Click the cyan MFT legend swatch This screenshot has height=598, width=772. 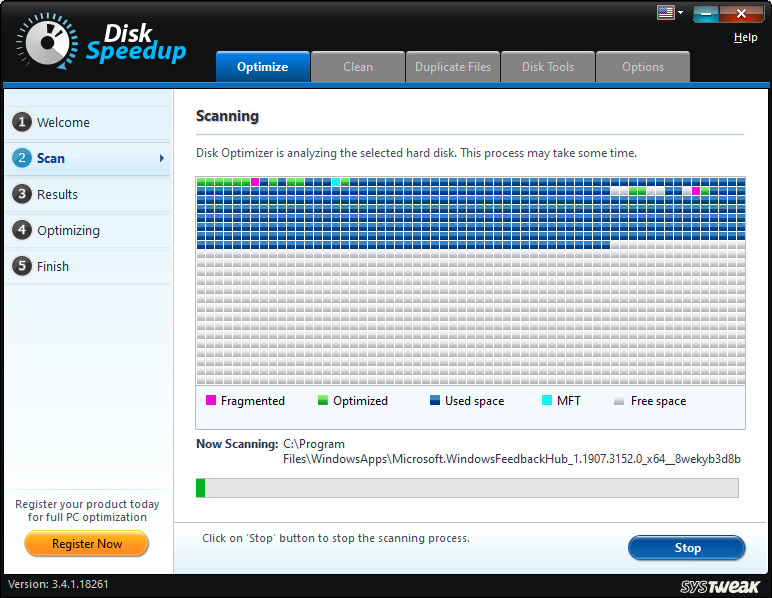tap(547, 400)
